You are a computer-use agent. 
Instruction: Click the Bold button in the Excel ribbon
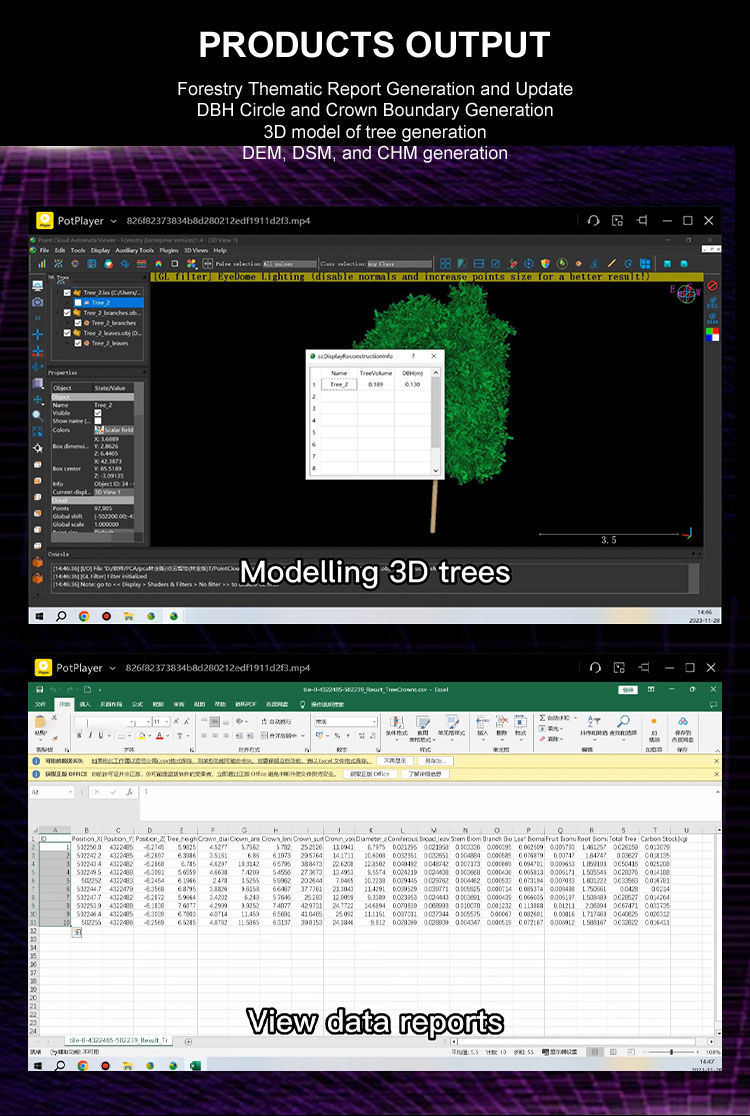80,735
